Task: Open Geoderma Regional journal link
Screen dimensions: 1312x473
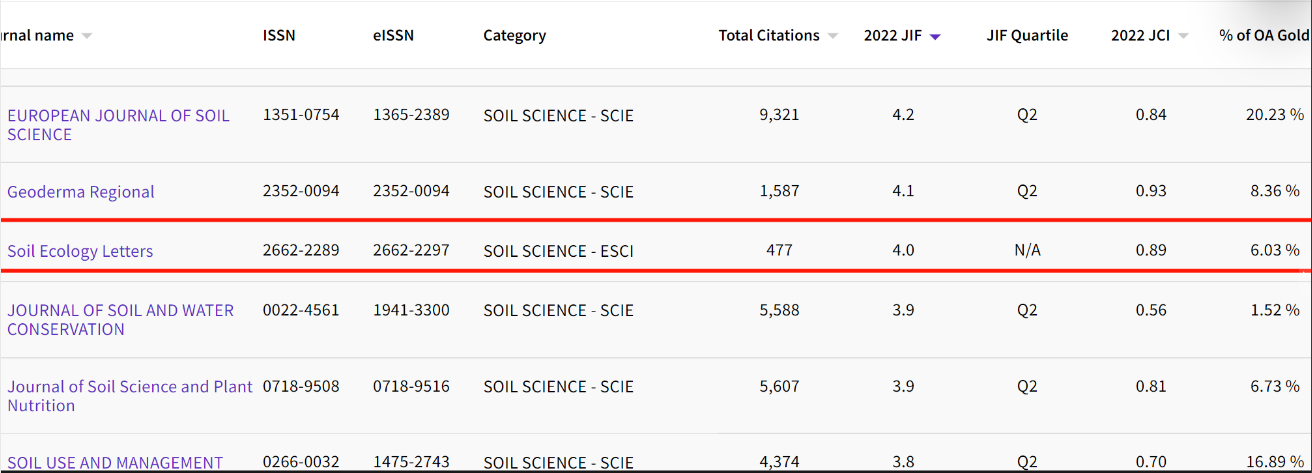Action: [x=81, y=192]
